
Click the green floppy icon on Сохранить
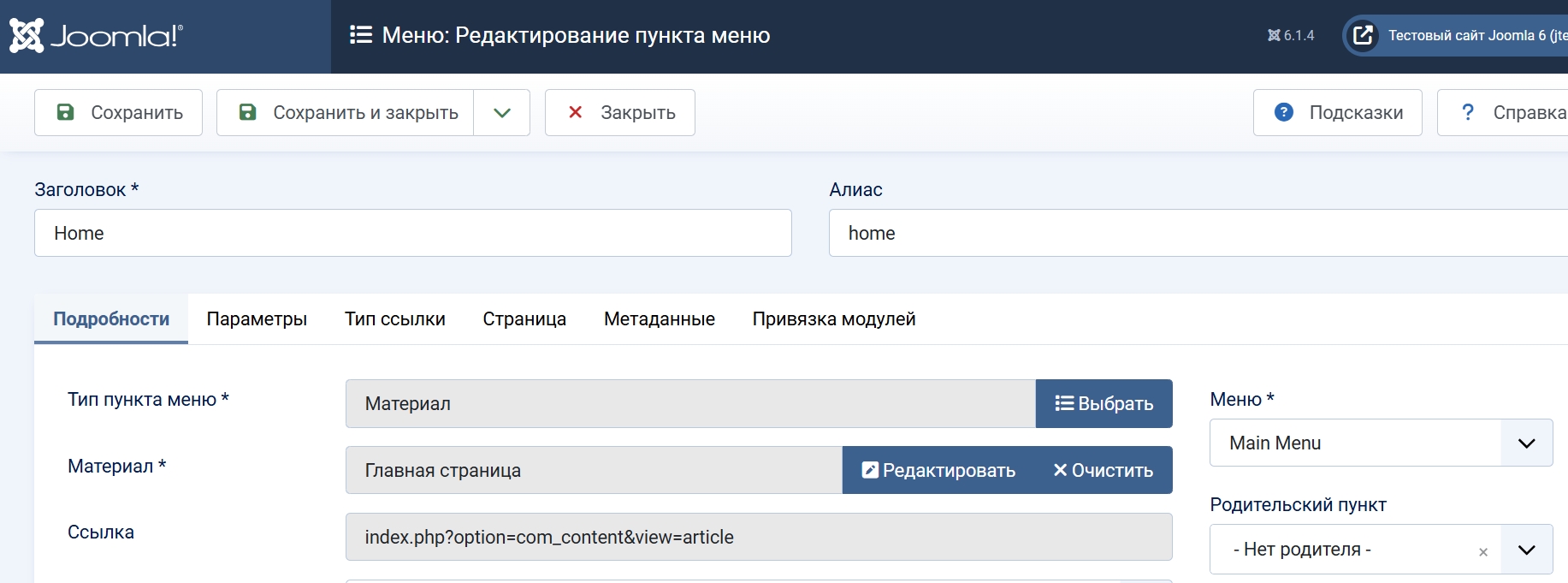(65, 112)
